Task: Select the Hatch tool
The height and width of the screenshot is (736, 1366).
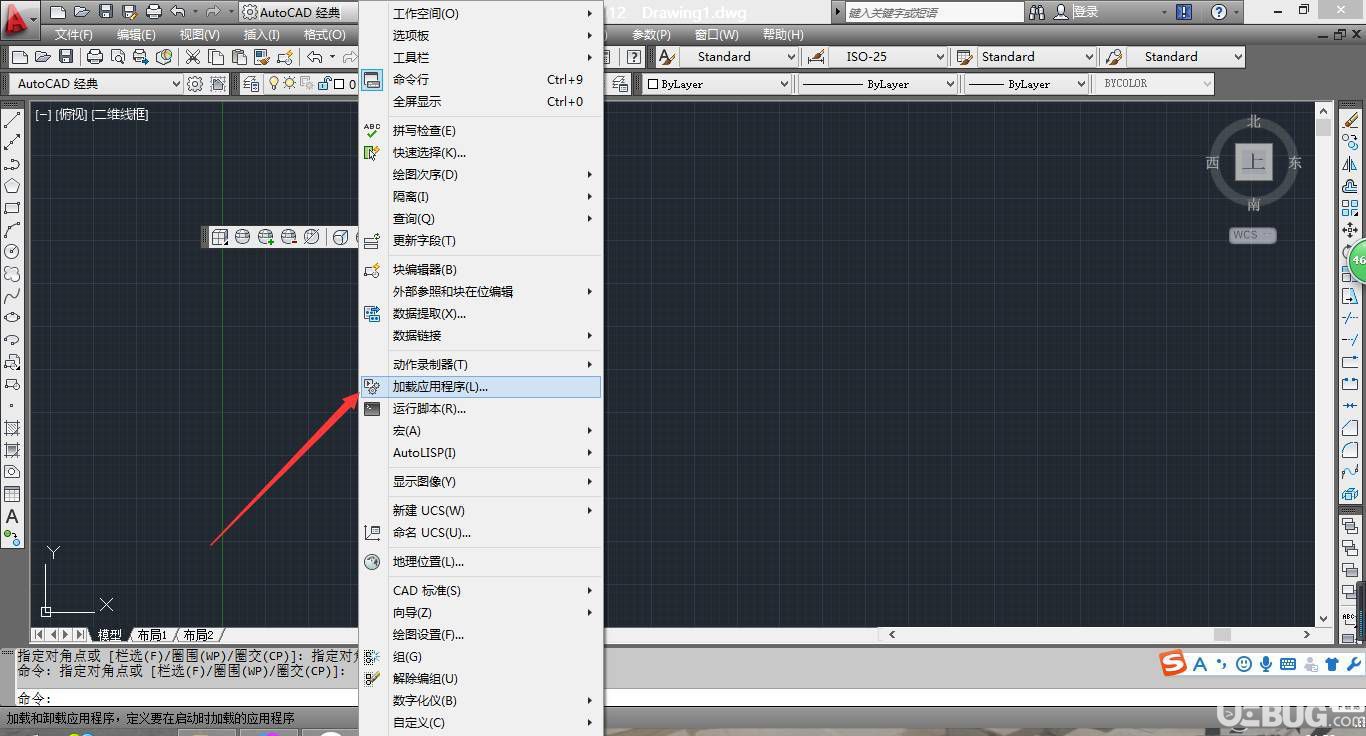Action: click(12, 428)
